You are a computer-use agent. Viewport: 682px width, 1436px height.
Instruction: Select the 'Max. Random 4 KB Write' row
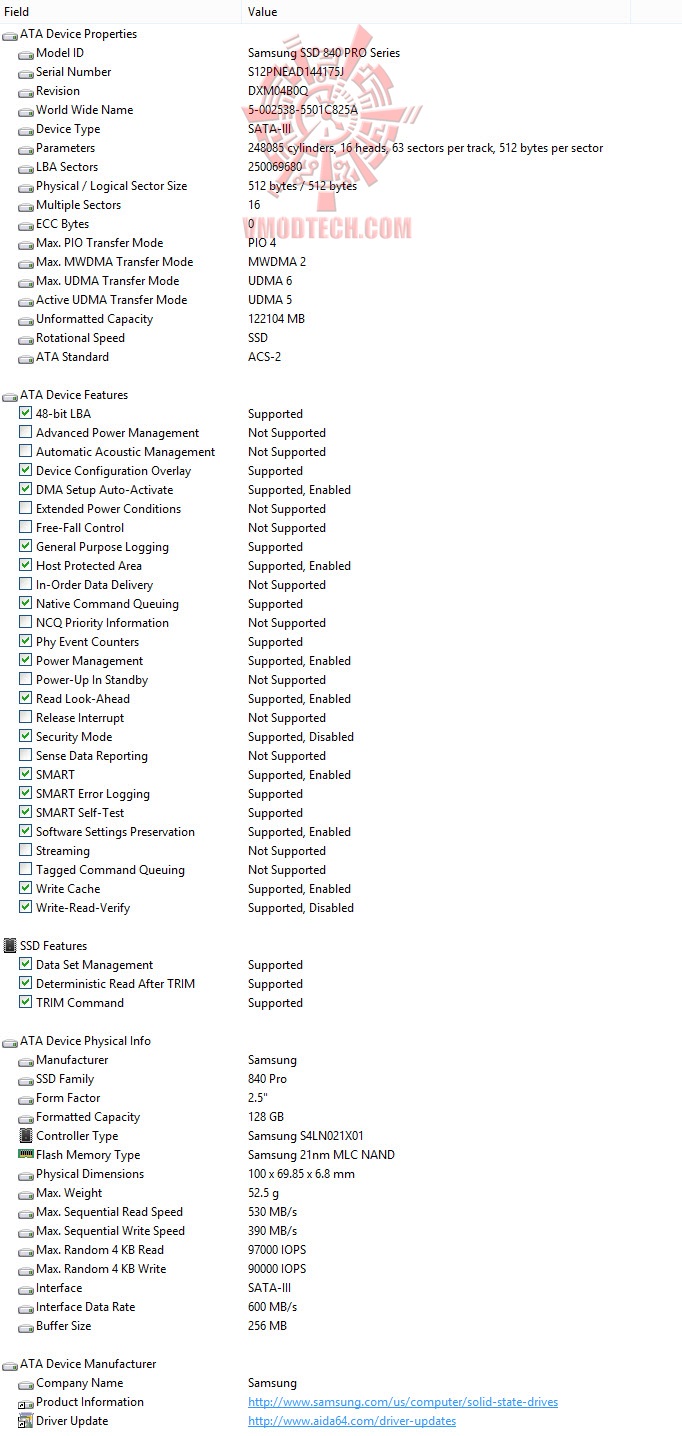pos(341,1269)
